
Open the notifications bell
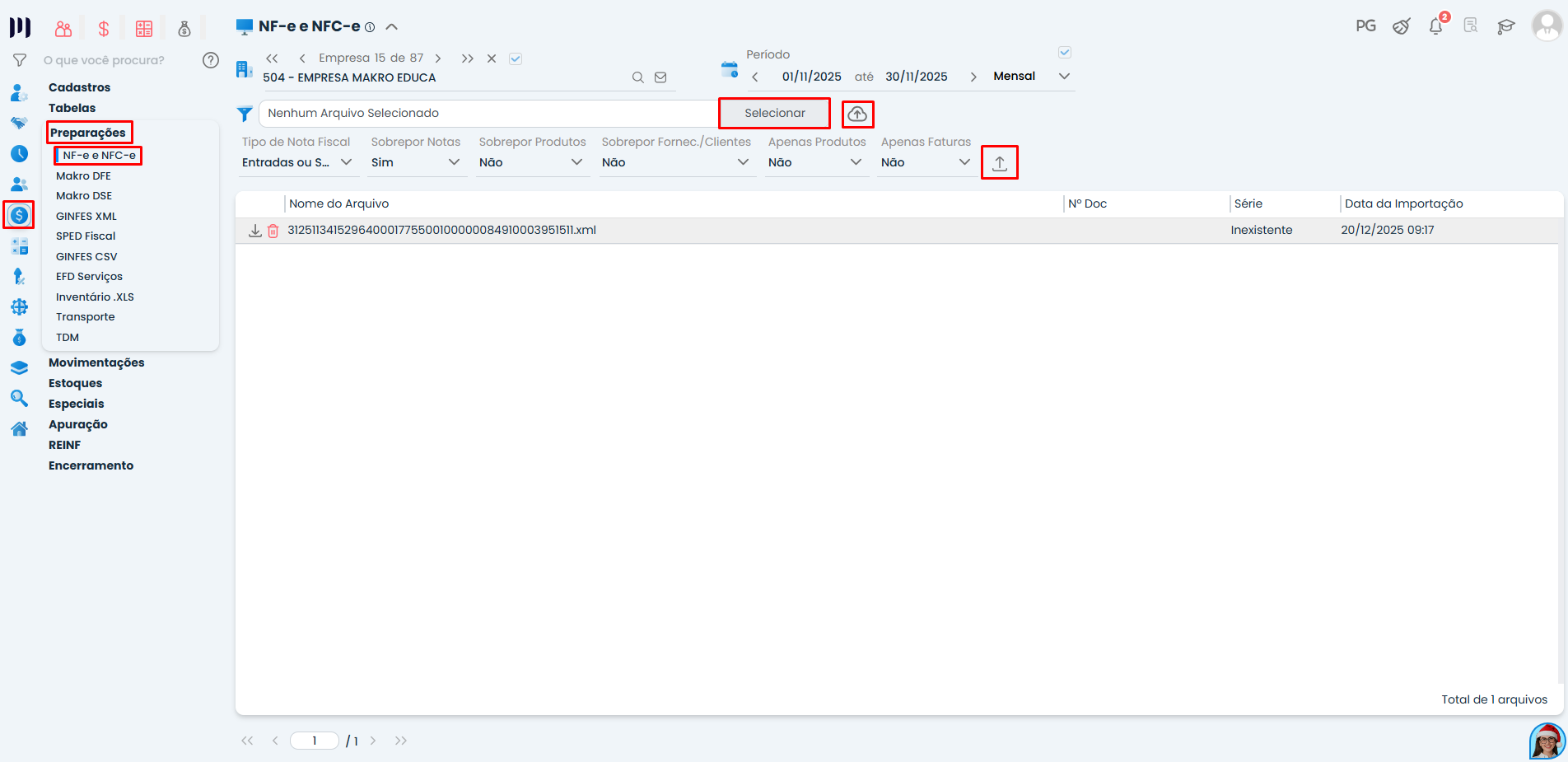point(1435,26)
